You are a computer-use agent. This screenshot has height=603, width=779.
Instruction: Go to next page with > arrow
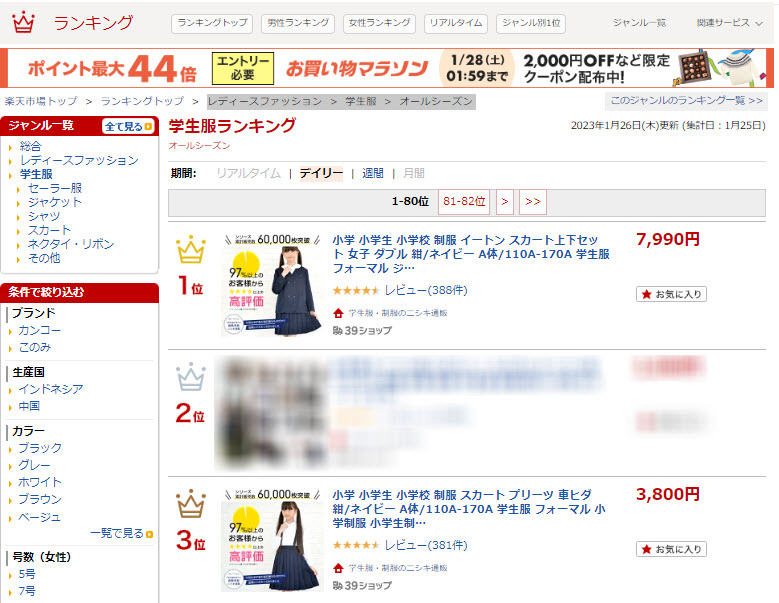point(505,202)
